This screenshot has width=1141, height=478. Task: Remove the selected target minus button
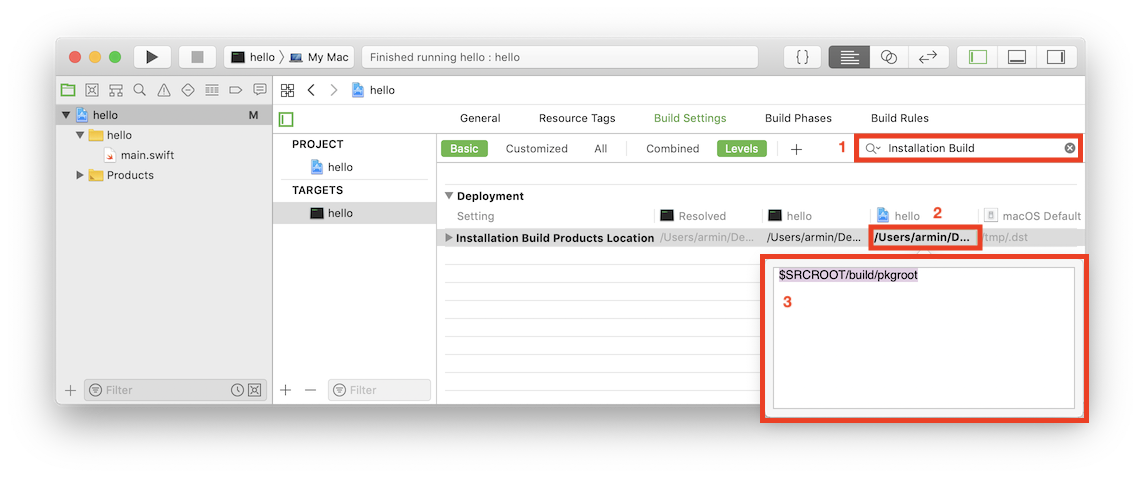tap(311, 390)
